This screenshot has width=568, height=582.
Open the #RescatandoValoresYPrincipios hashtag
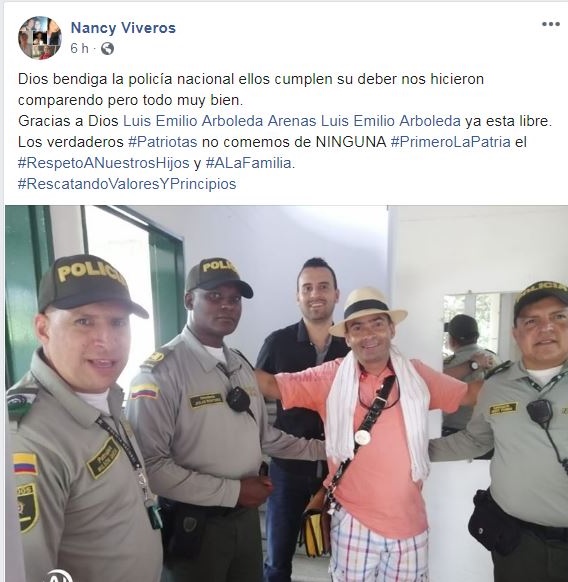click(x=127, y=184)
